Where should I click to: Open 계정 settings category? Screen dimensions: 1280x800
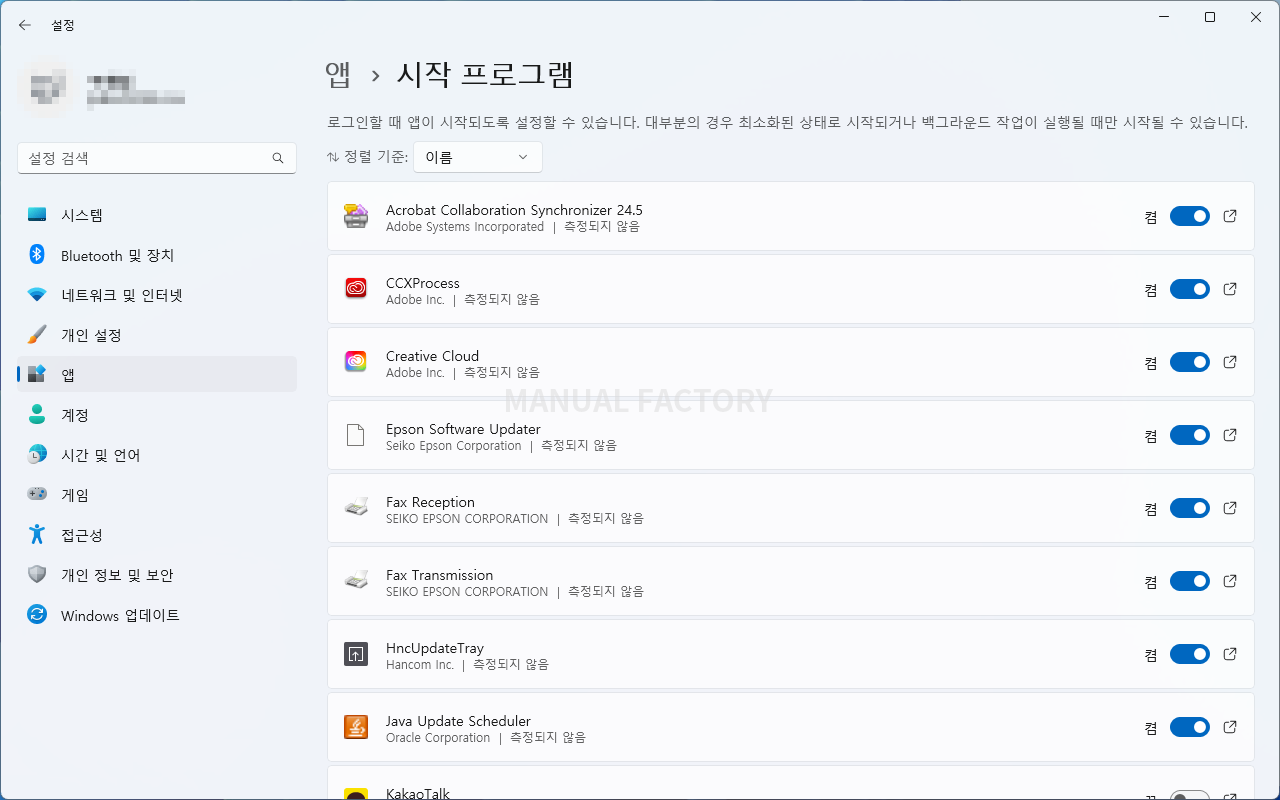(157, 415)
